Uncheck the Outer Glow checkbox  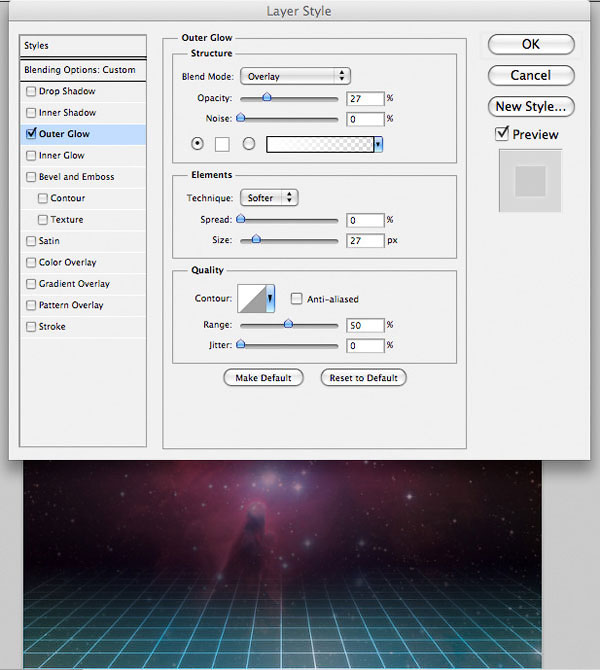pyautogui.click(x=31, y=134)
